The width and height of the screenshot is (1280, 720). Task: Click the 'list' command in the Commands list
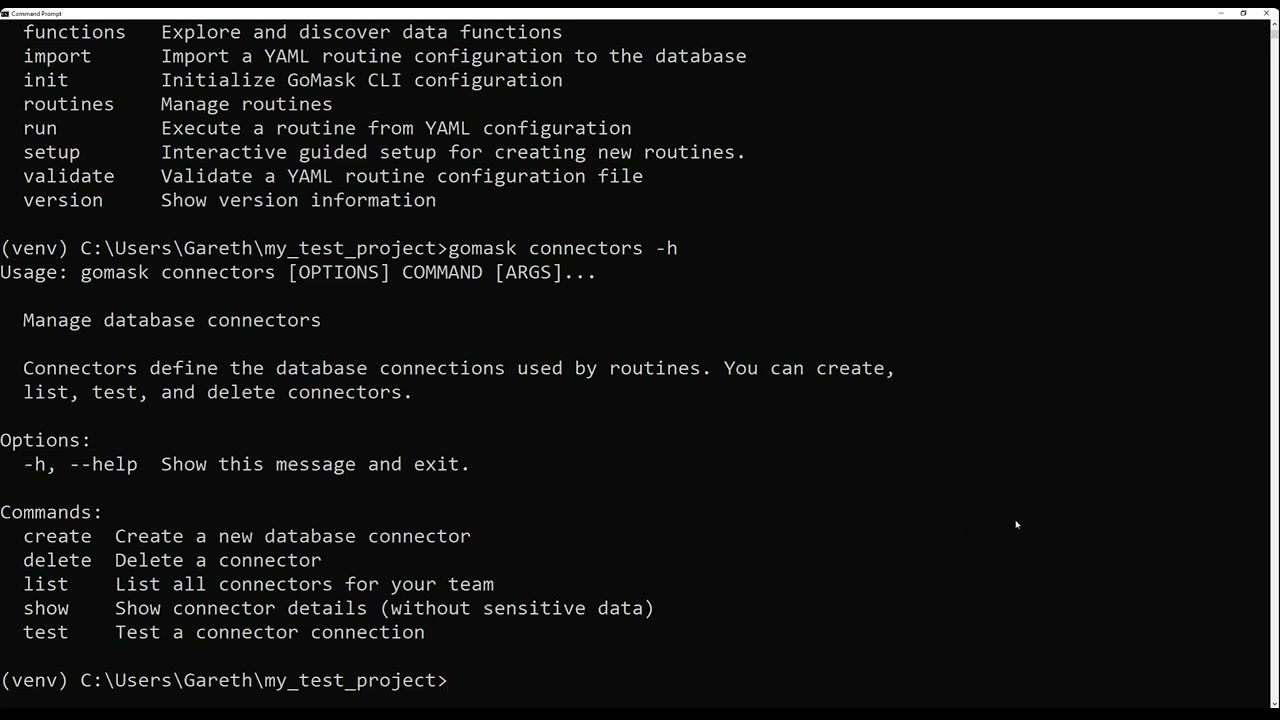click(x=46, y=585)
